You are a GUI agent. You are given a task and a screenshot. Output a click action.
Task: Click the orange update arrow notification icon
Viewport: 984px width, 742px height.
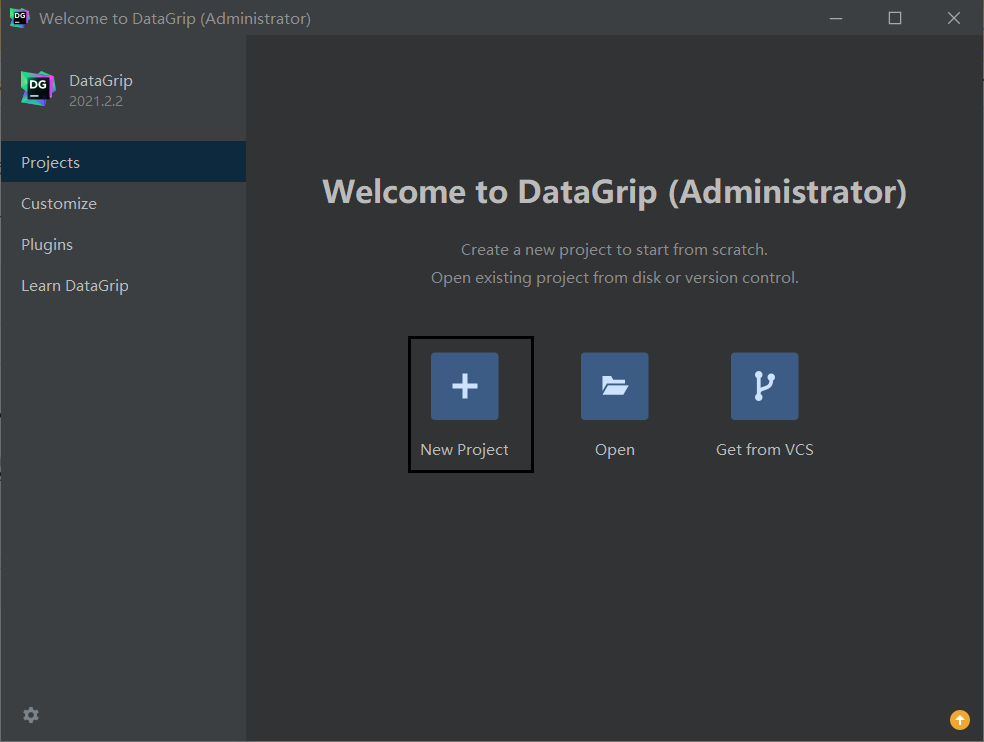[960, 719]
